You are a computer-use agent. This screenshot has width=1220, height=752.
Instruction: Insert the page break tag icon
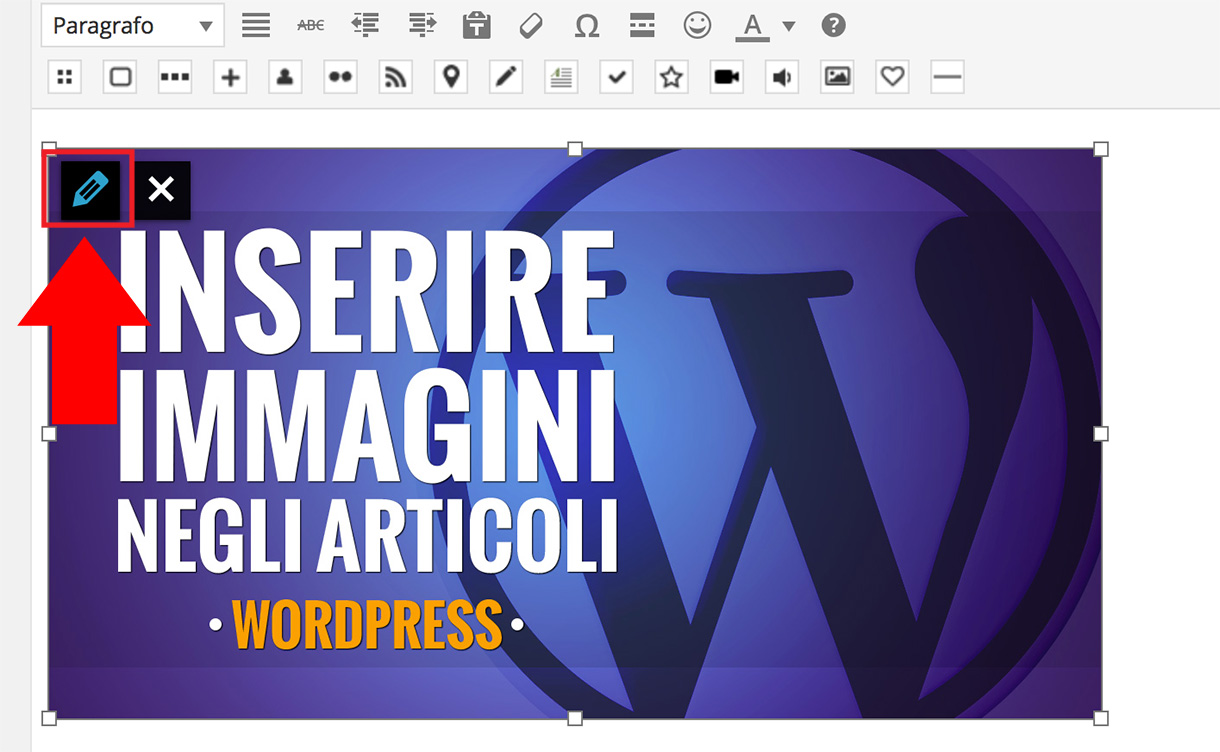click(642, 25)
